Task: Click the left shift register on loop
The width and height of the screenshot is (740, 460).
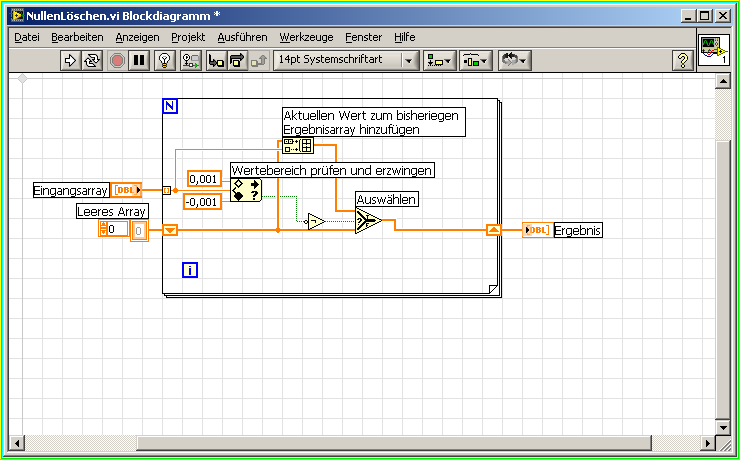Action: click(x=170, y=230)
